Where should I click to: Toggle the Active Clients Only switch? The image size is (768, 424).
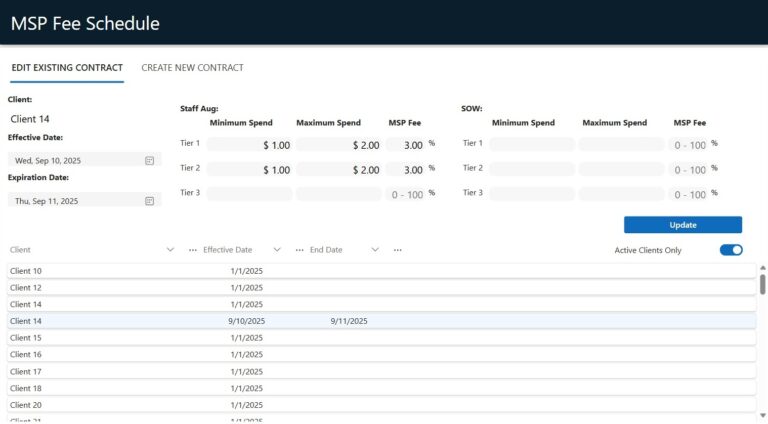[731, 250]
